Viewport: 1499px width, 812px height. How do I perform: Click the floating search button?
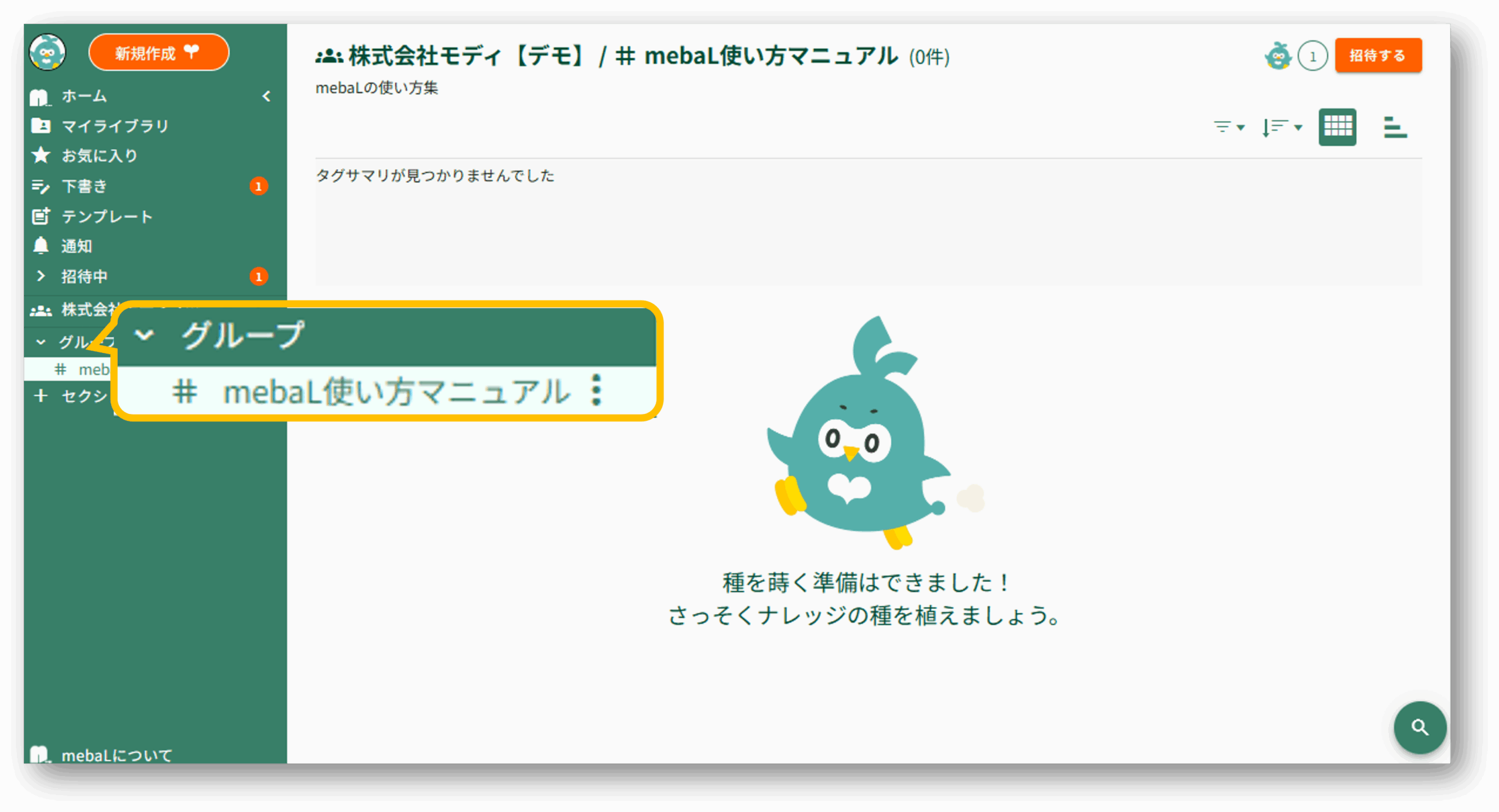1420,727
